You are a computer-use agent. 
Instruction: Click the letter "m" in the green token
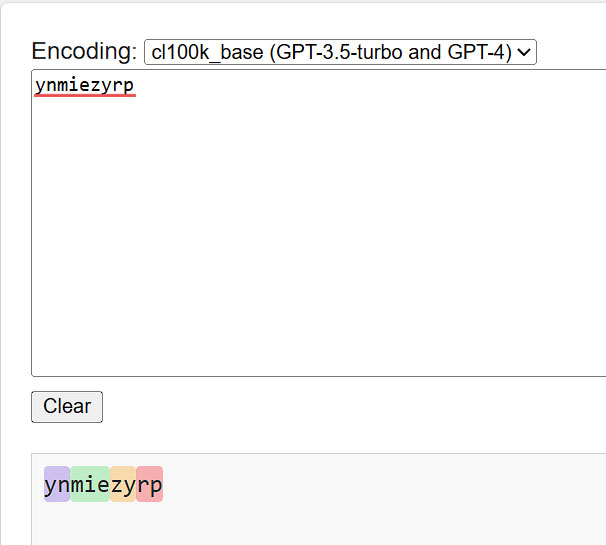tap(77, 485)
